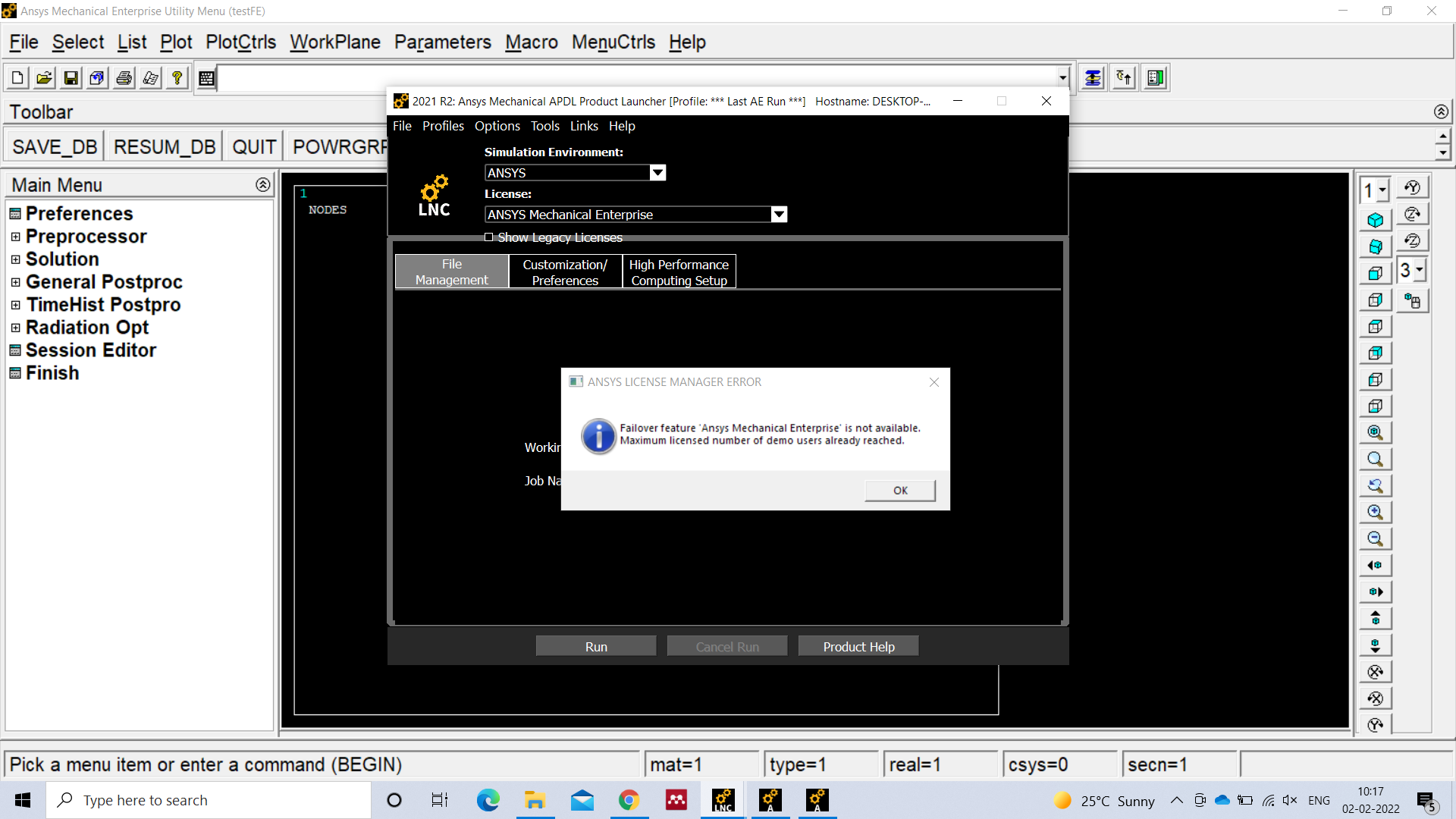Click the Raise Hidden icon

point(1093,77)
